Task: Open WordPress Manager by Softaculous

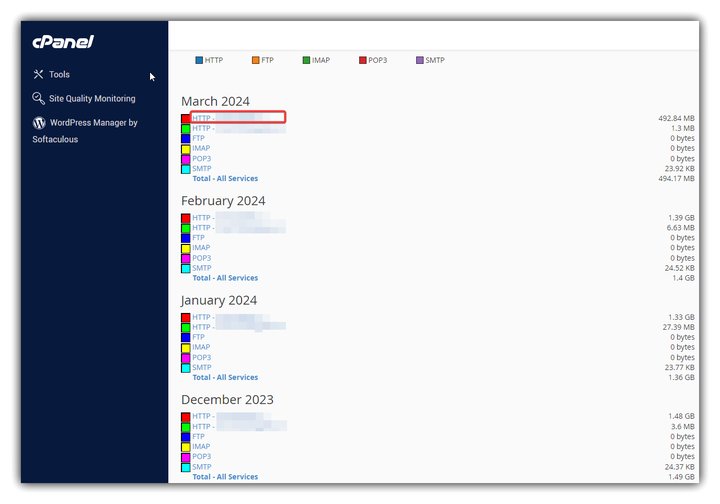Action: pos(85,131)
